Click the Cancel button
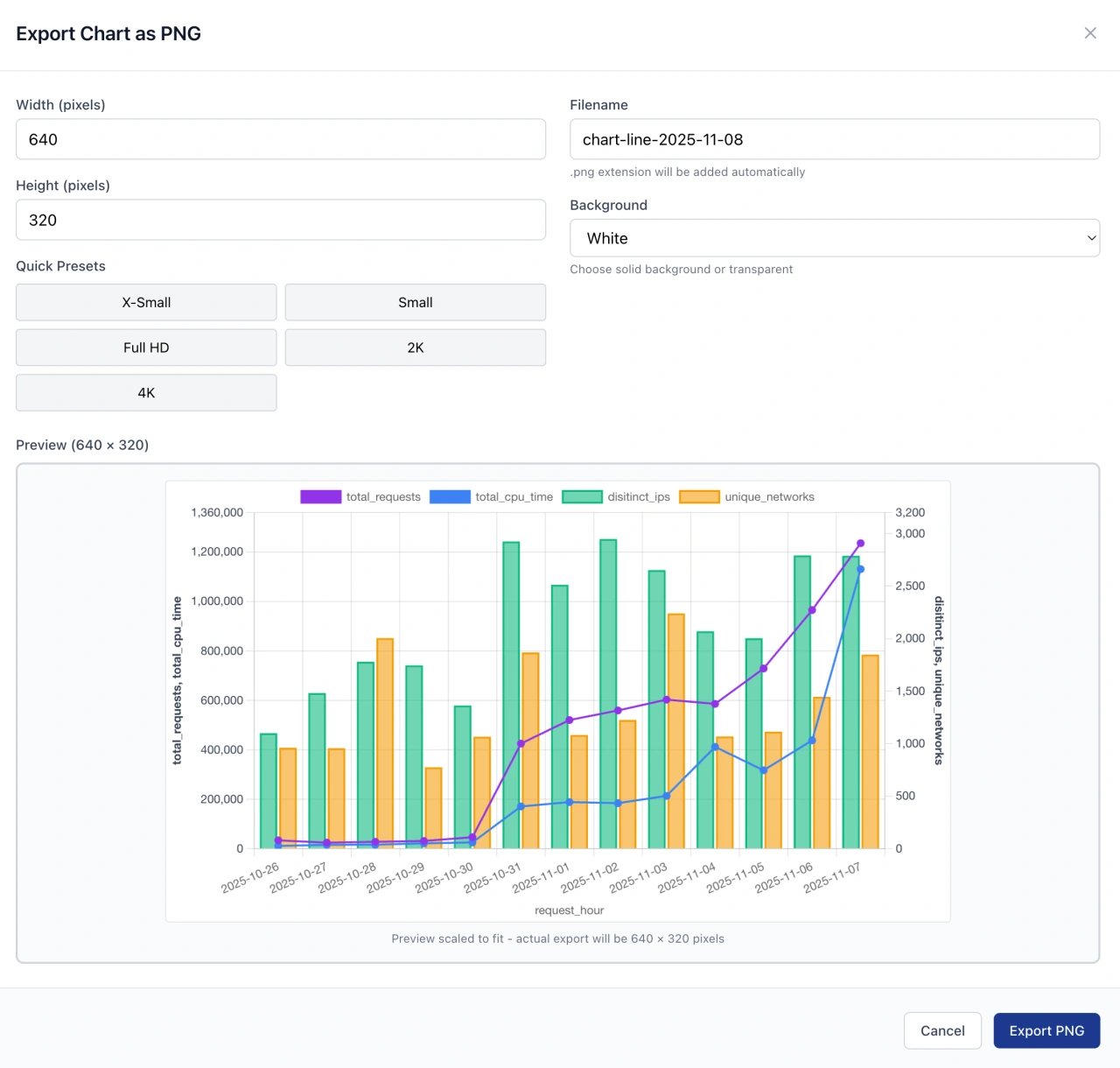 (x=942, y=1030)
